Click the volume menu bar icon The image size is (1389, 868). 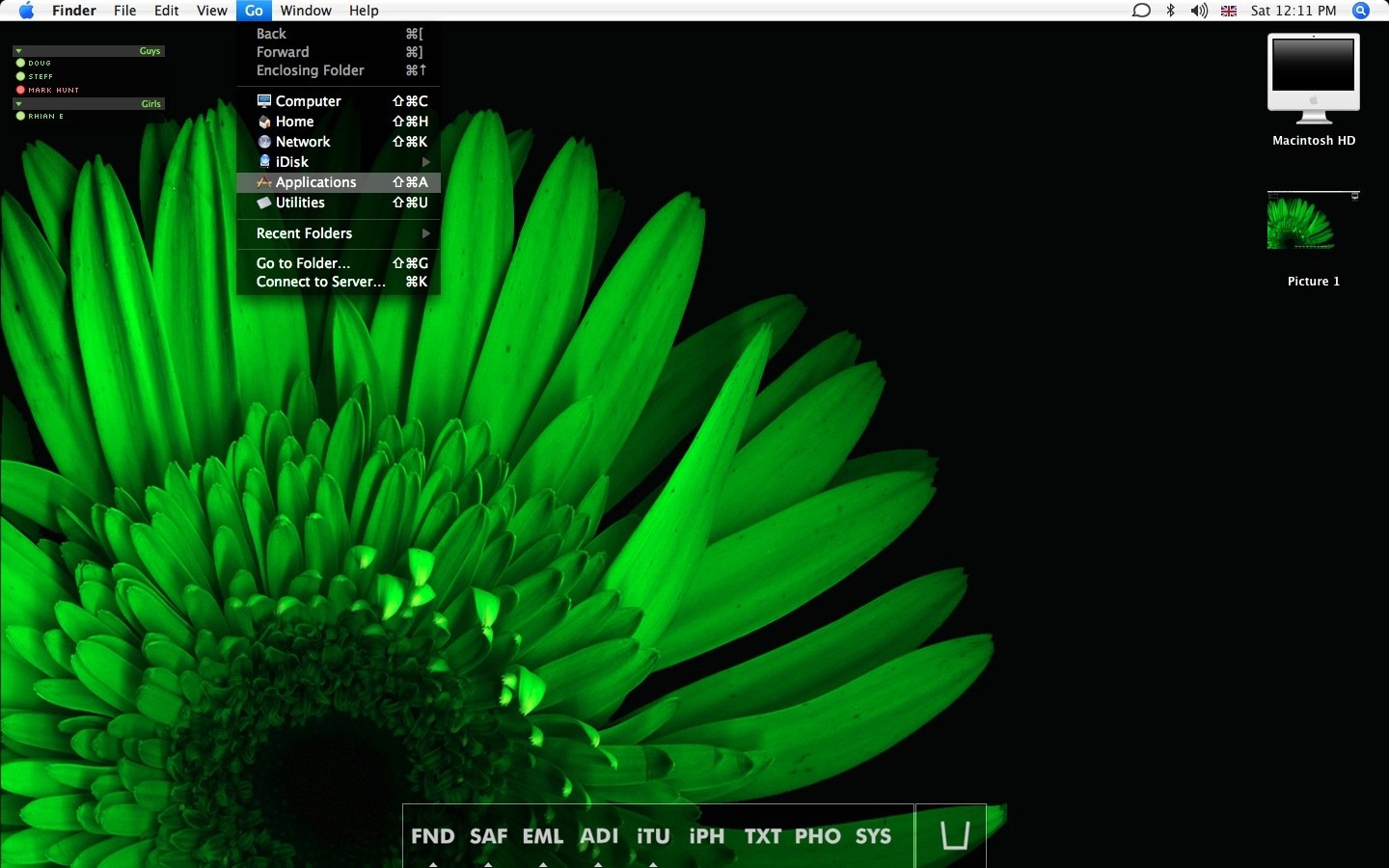click(x=1199, y=11)
